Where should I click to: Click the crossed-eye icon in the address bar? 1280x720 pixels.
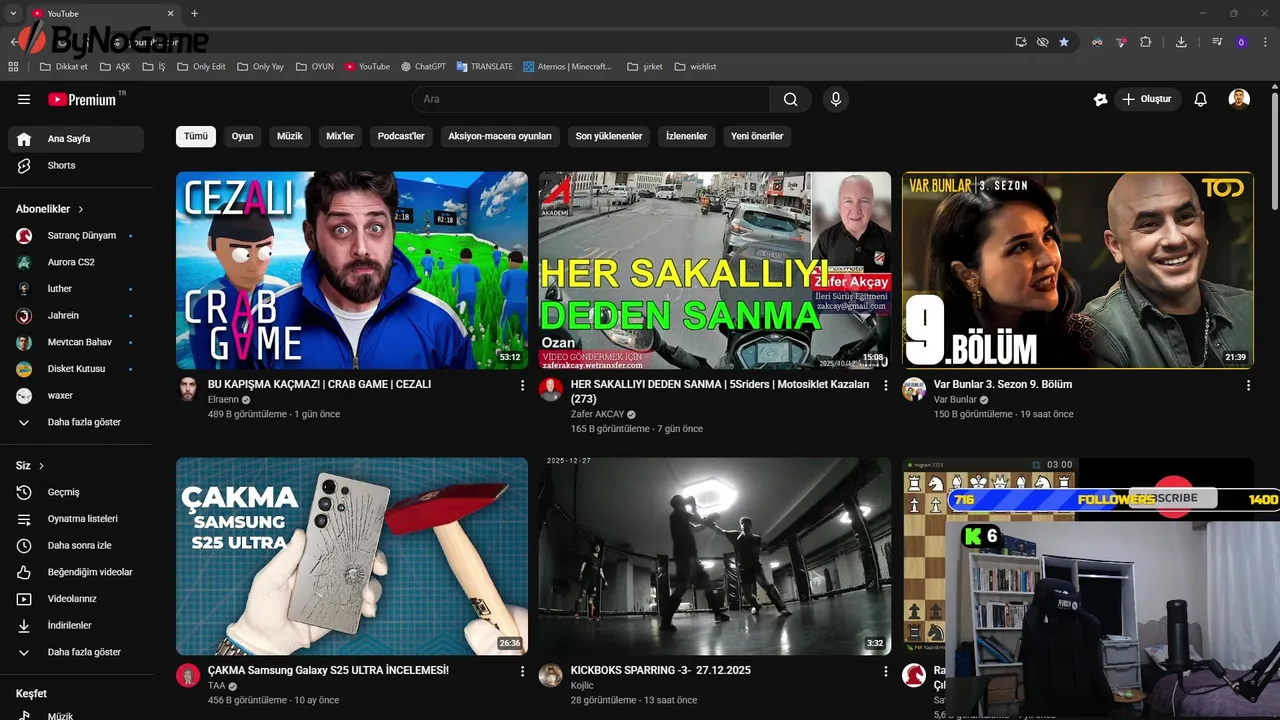tap(1042, 42)
